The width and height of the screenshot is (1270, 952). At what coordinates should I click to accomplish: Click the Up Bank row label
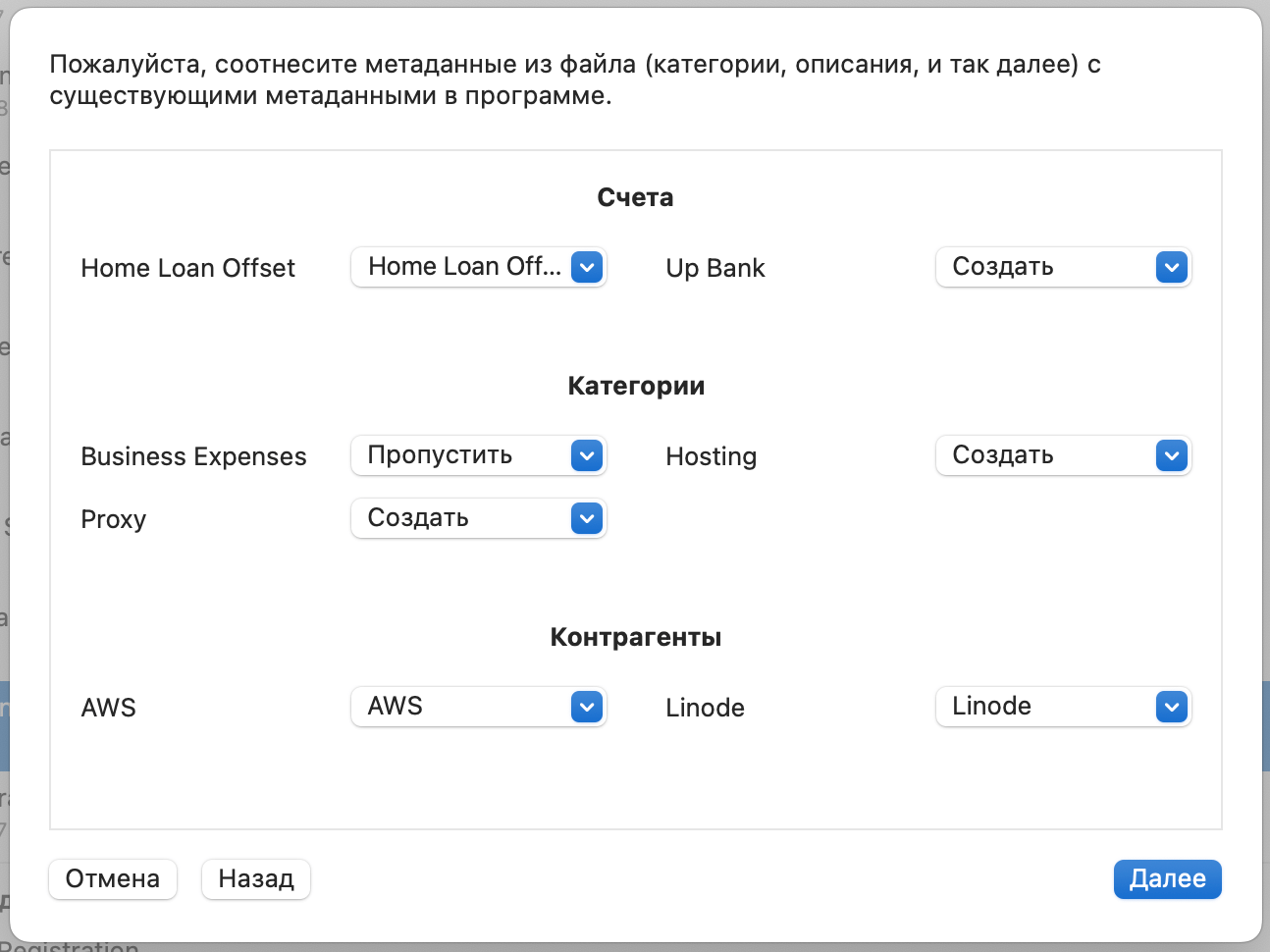point(715,268)
